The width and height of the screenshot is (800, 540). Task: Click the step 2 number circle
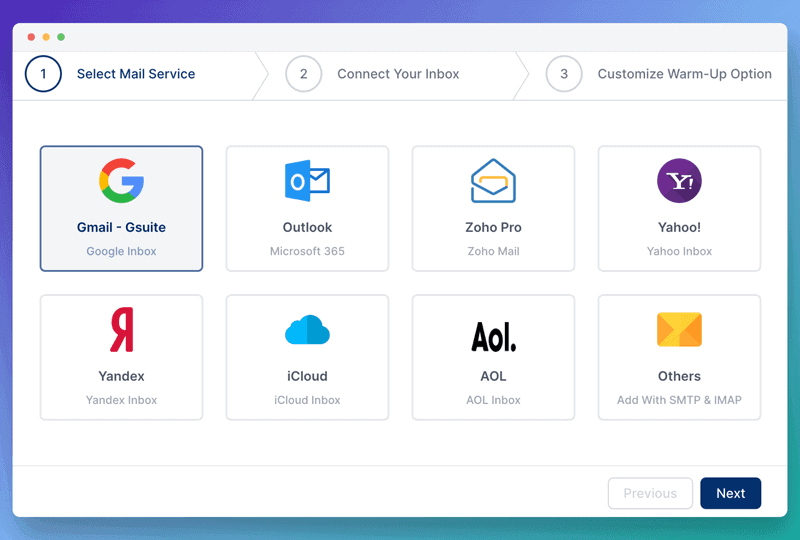(x=304, y=74)
